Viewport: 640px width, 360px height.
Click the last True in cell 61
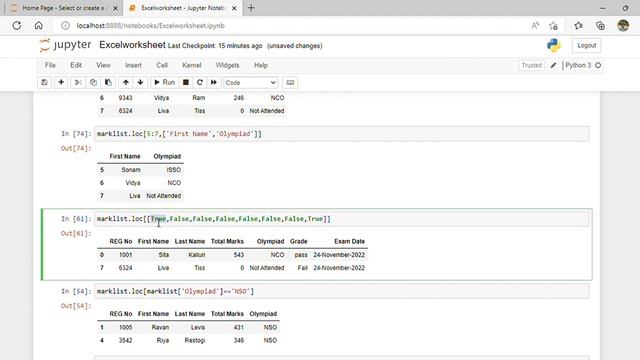pos(315,219)
